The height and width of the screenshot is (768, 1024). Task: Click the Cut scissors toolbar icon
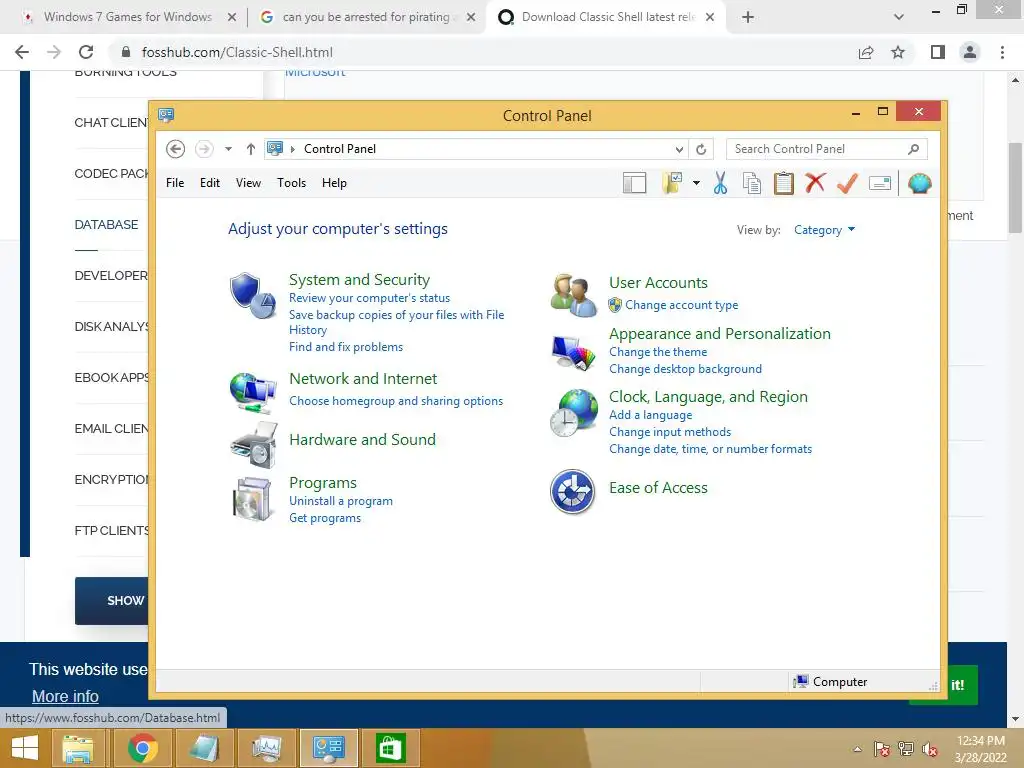tap(720, 184)
